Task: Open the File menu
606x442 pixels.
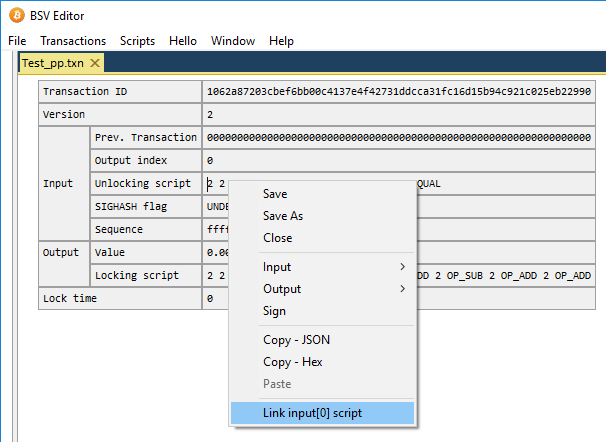Action: pyautogui.click(x=17, y=41)
